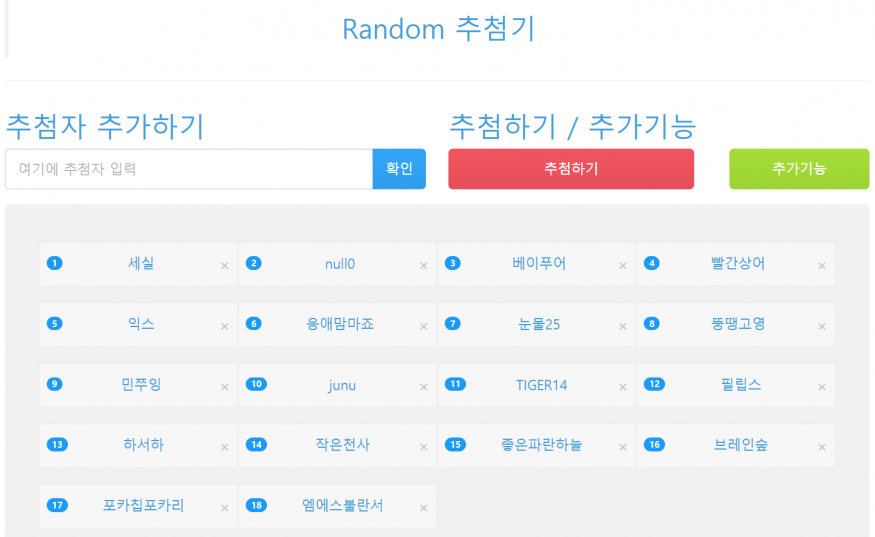
Task: Open the green 추가기능 button
Action: pos(799,169)
